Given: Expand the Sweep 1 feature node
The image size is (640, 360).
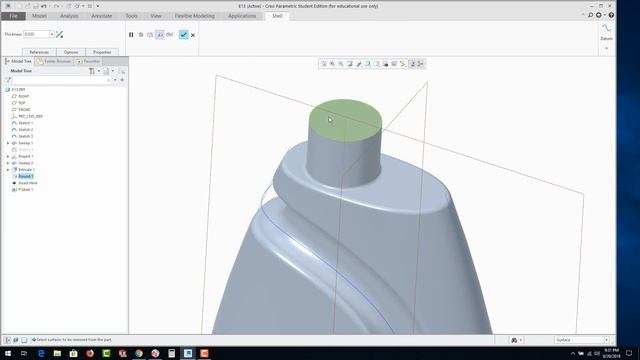Looking at the screenshot, I should point(8,143).
